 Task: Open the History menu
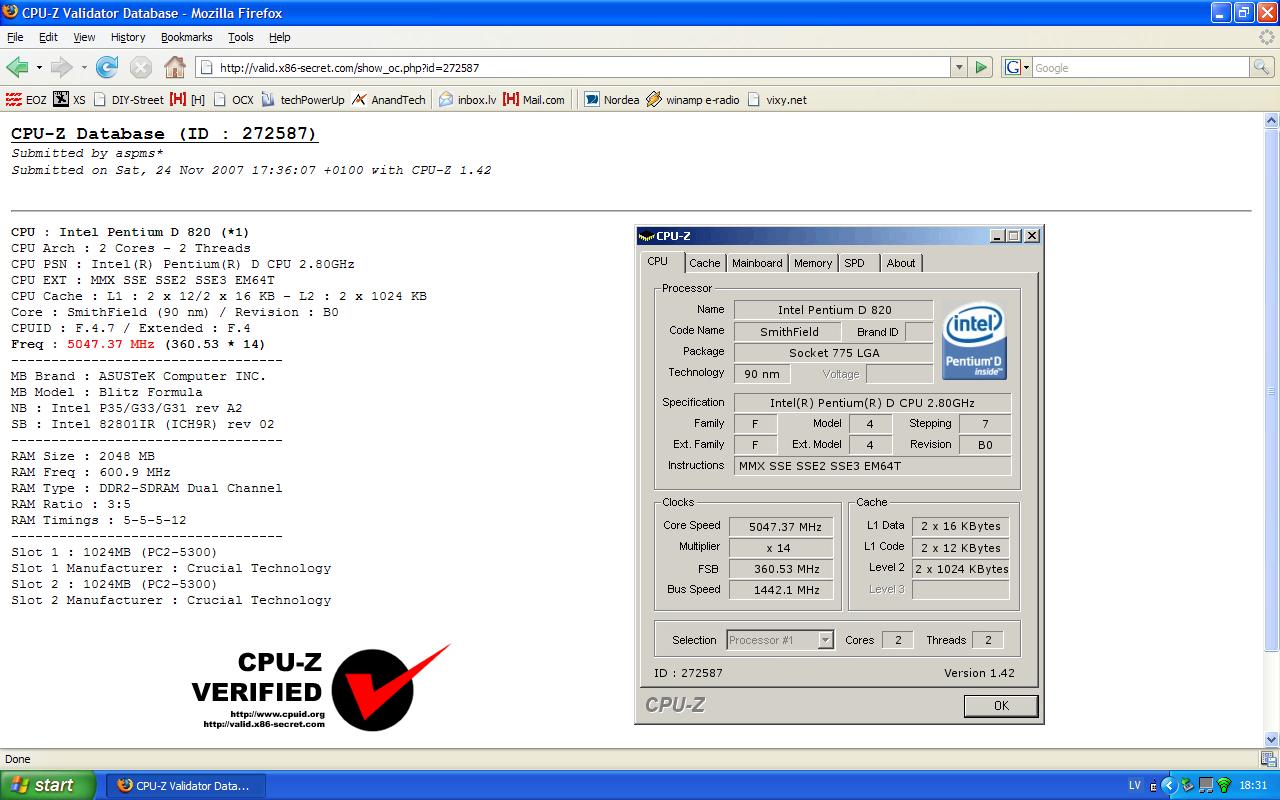coord(128,37)
